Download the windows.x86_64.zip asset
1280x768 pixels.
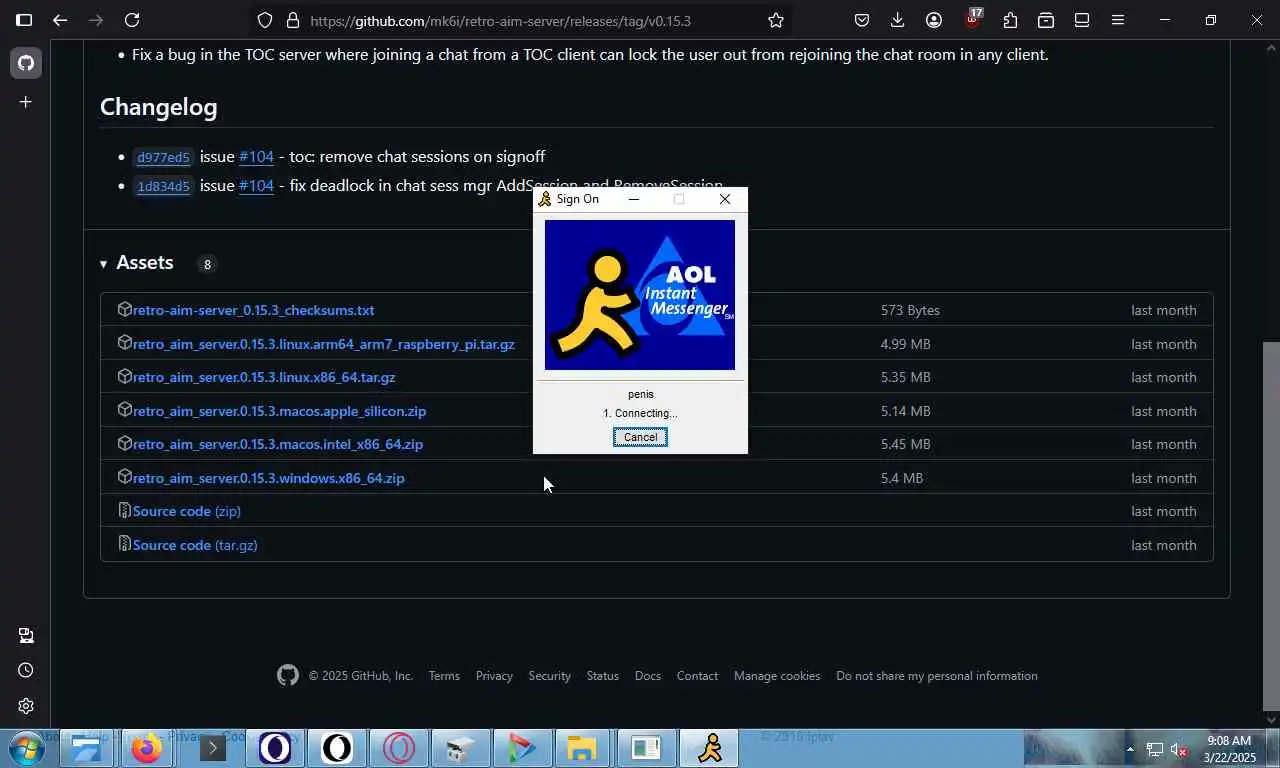[x=268, y=478]
